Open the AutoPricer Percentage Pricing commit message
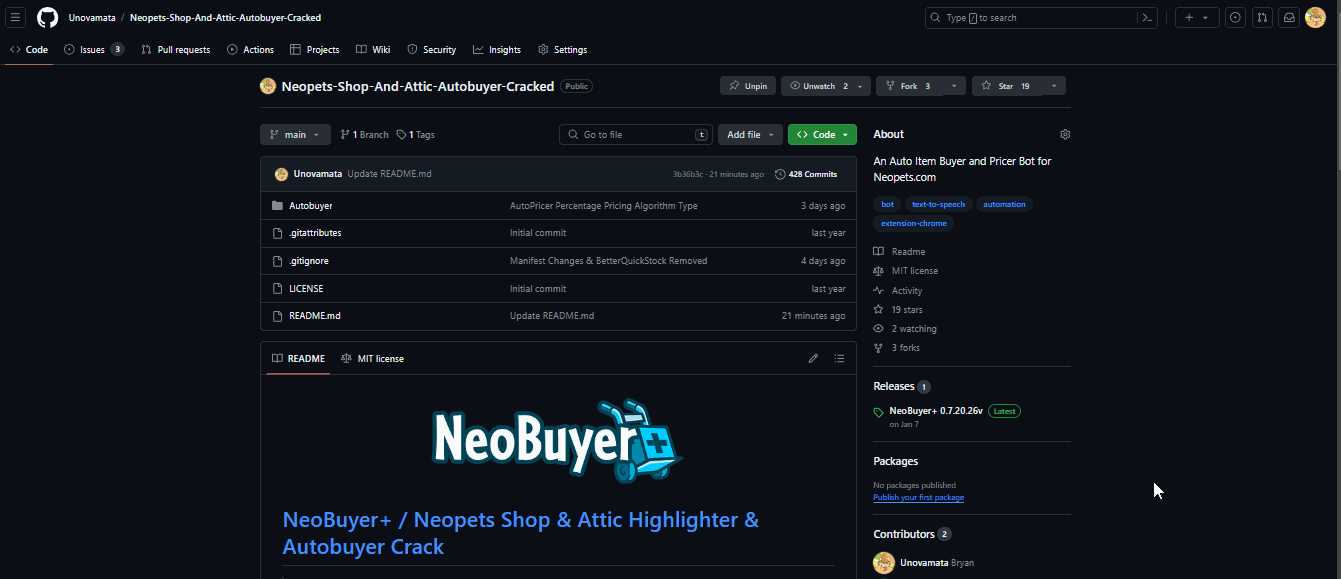The width and height of the screenshot is (1341, 579). (x=604, y=206)
